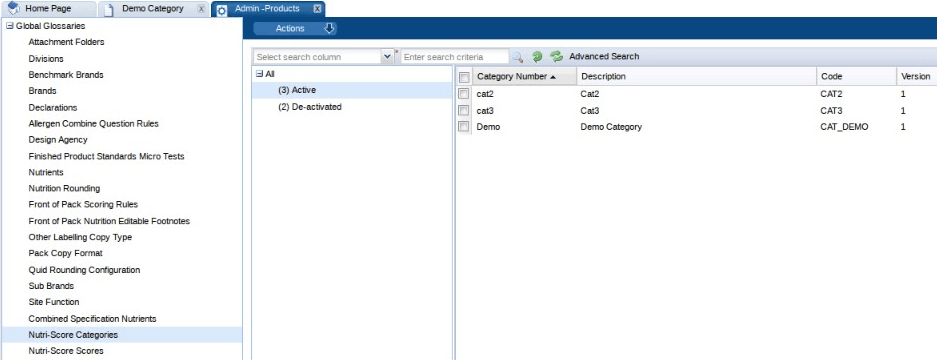Open Attachment Folders glossary
Image resolution: width=937 pixels, height=360 pixels.
66,42
